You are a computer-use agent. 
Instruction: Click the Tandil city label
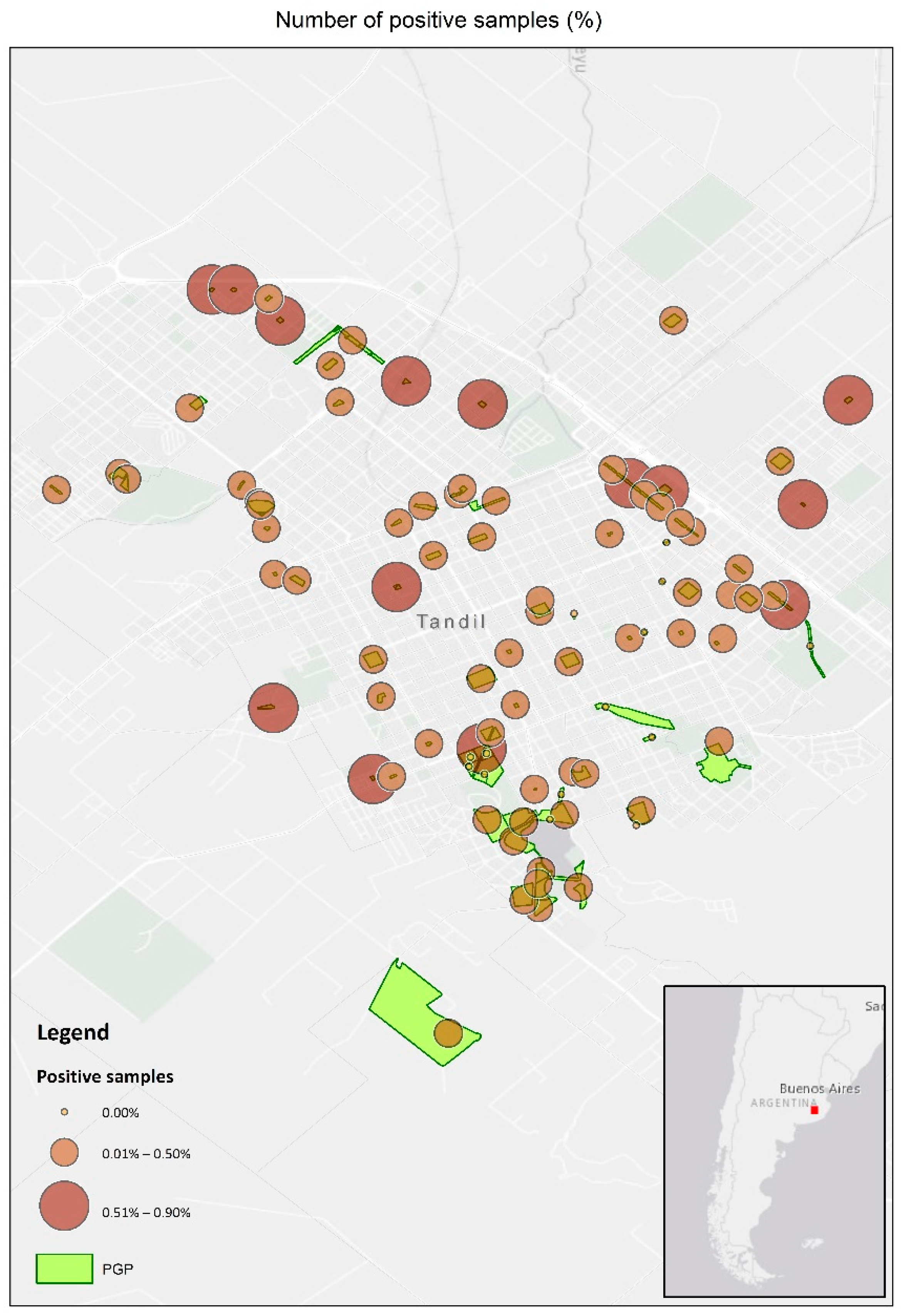(x=451, y=622)
